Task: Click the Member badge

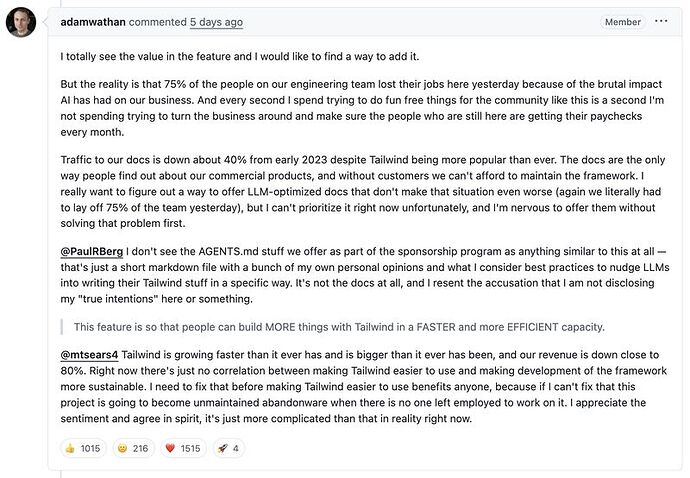Action: point(622,22)
